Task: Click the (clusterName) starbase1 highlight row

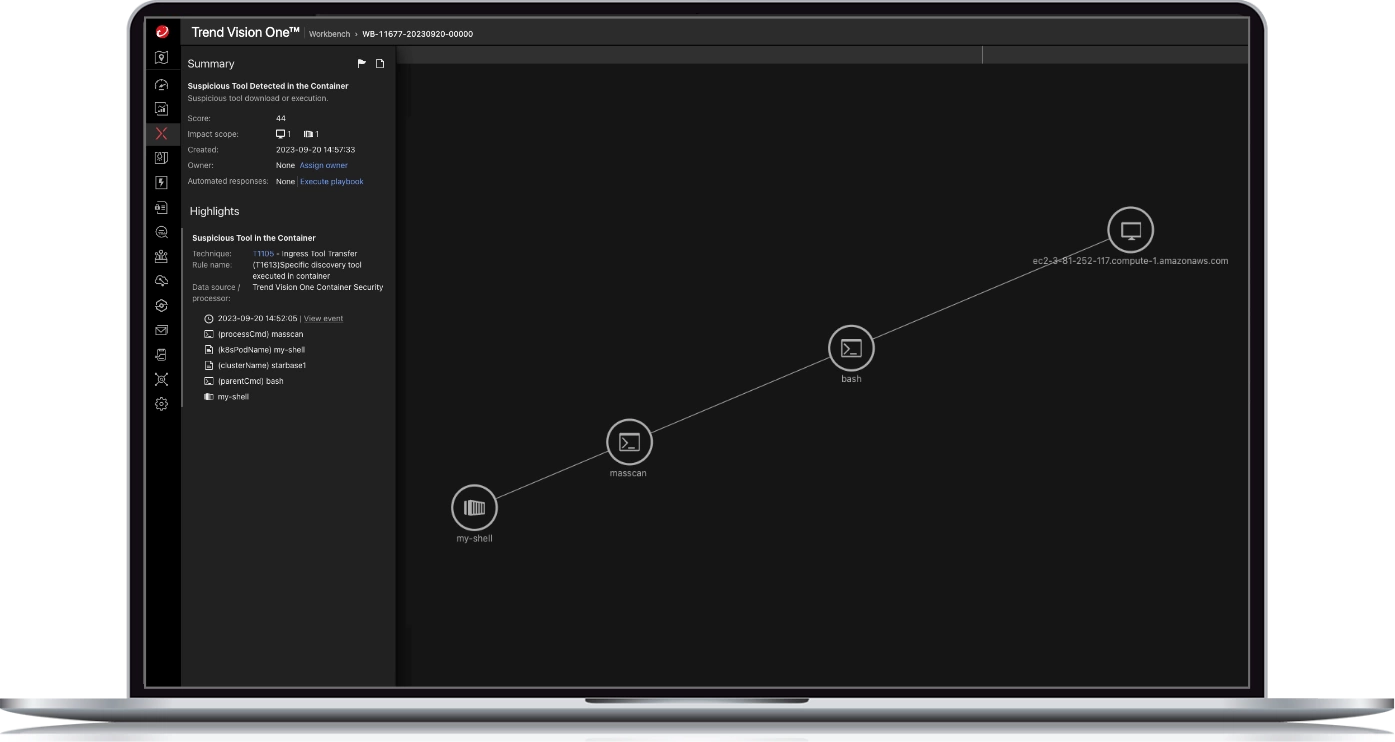Action: tap(255, 366)
